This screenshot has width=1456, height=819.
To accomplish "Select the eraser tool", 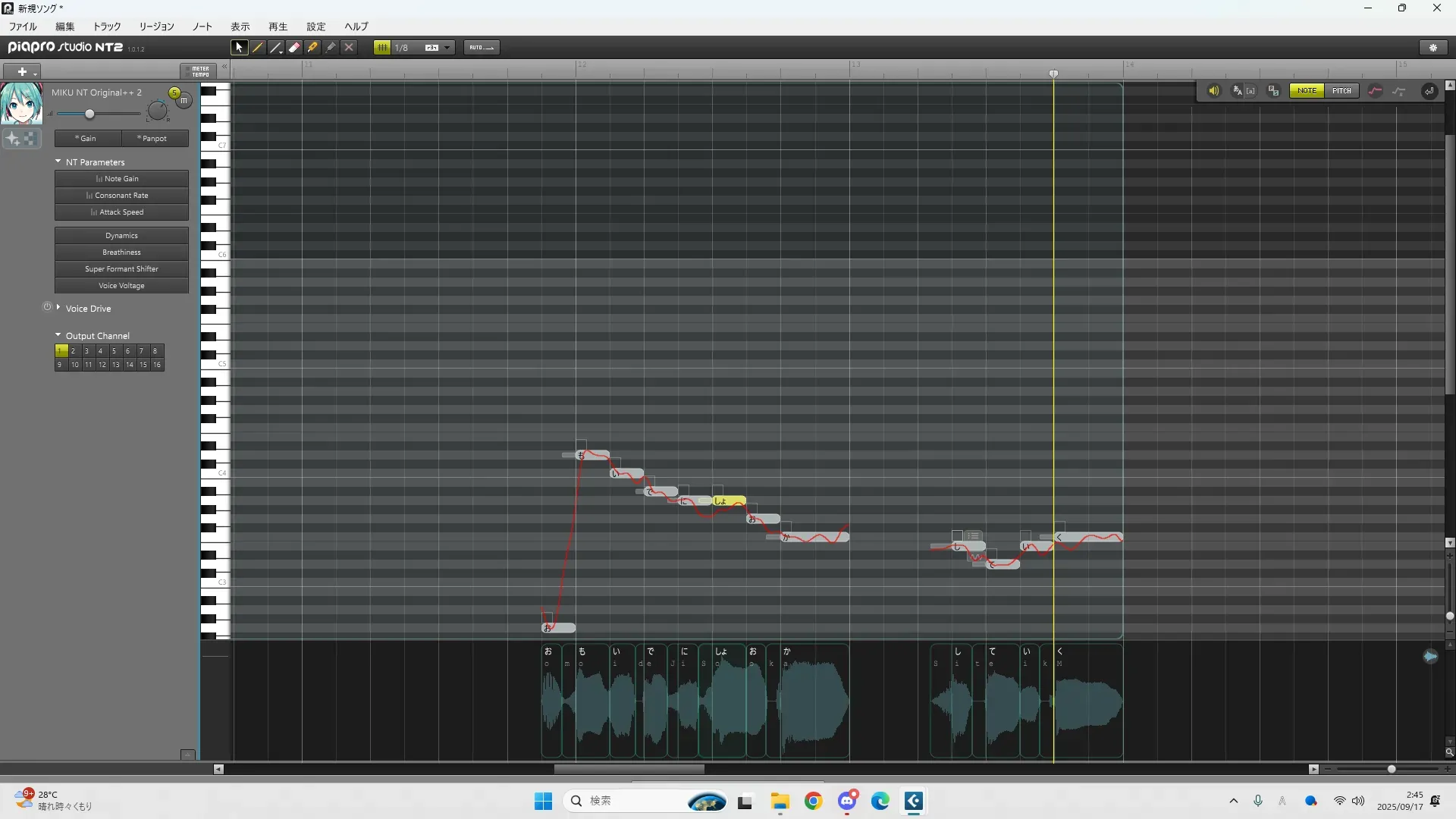I will 294,47.
